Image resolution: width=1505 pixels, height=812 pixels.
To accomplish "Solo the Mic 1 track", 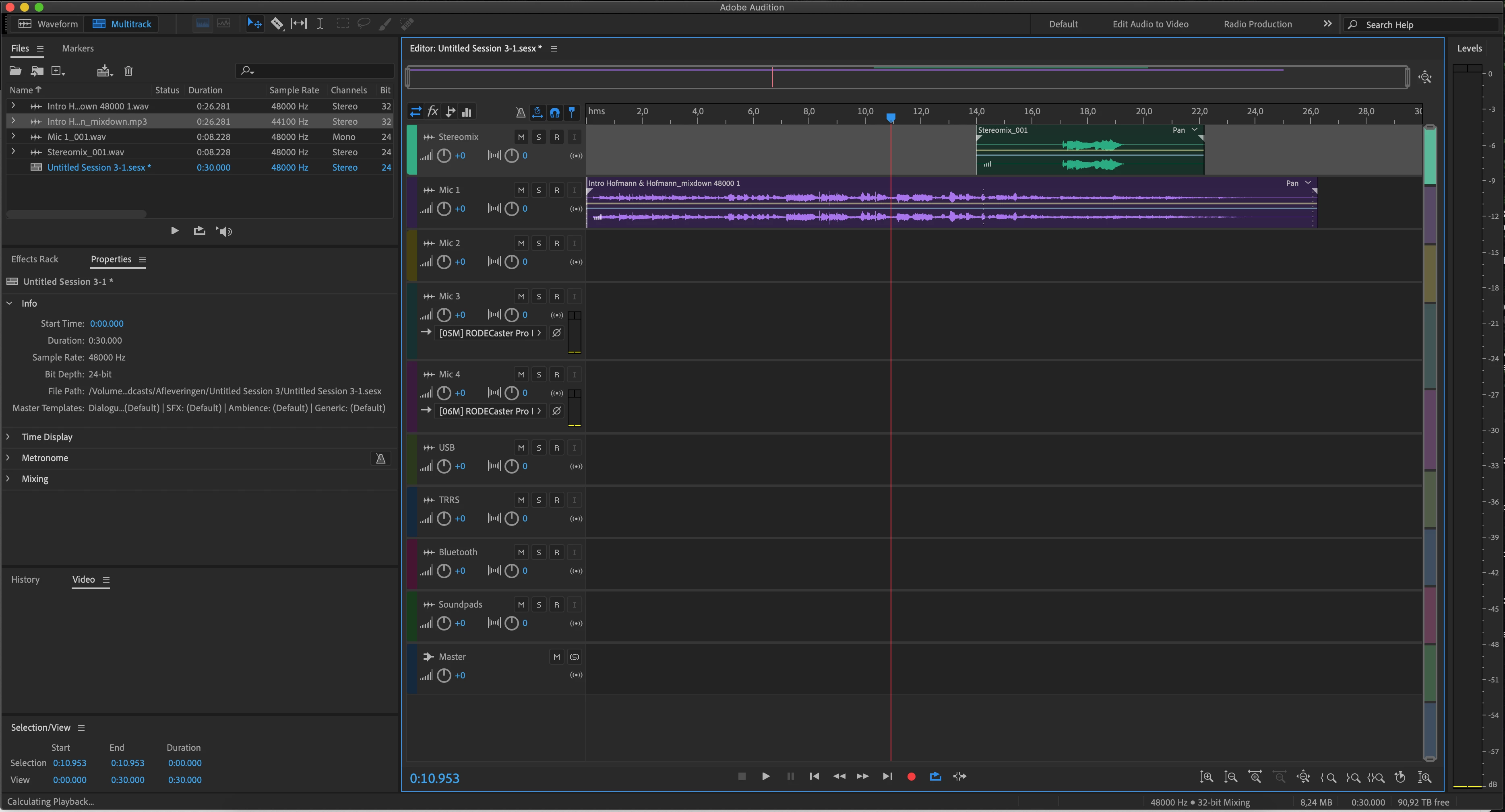I will click(x=539, y=190).
